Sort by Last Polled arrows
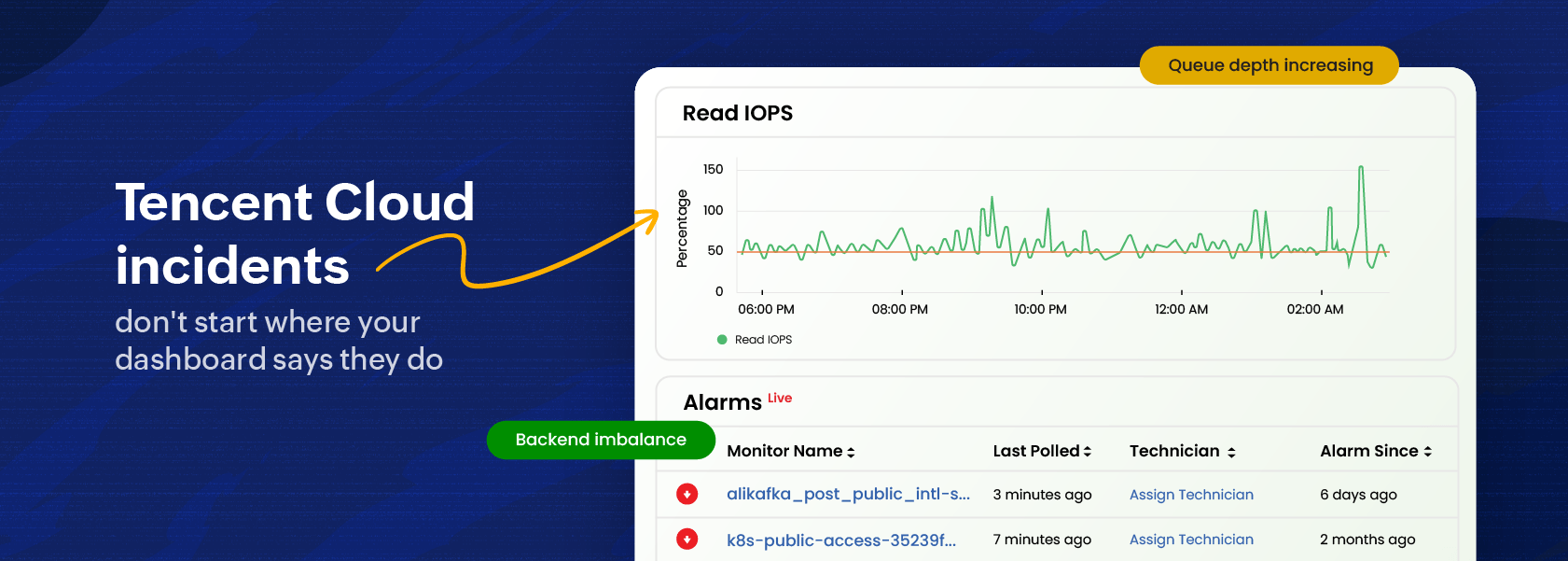 [x=1088, y=452]
